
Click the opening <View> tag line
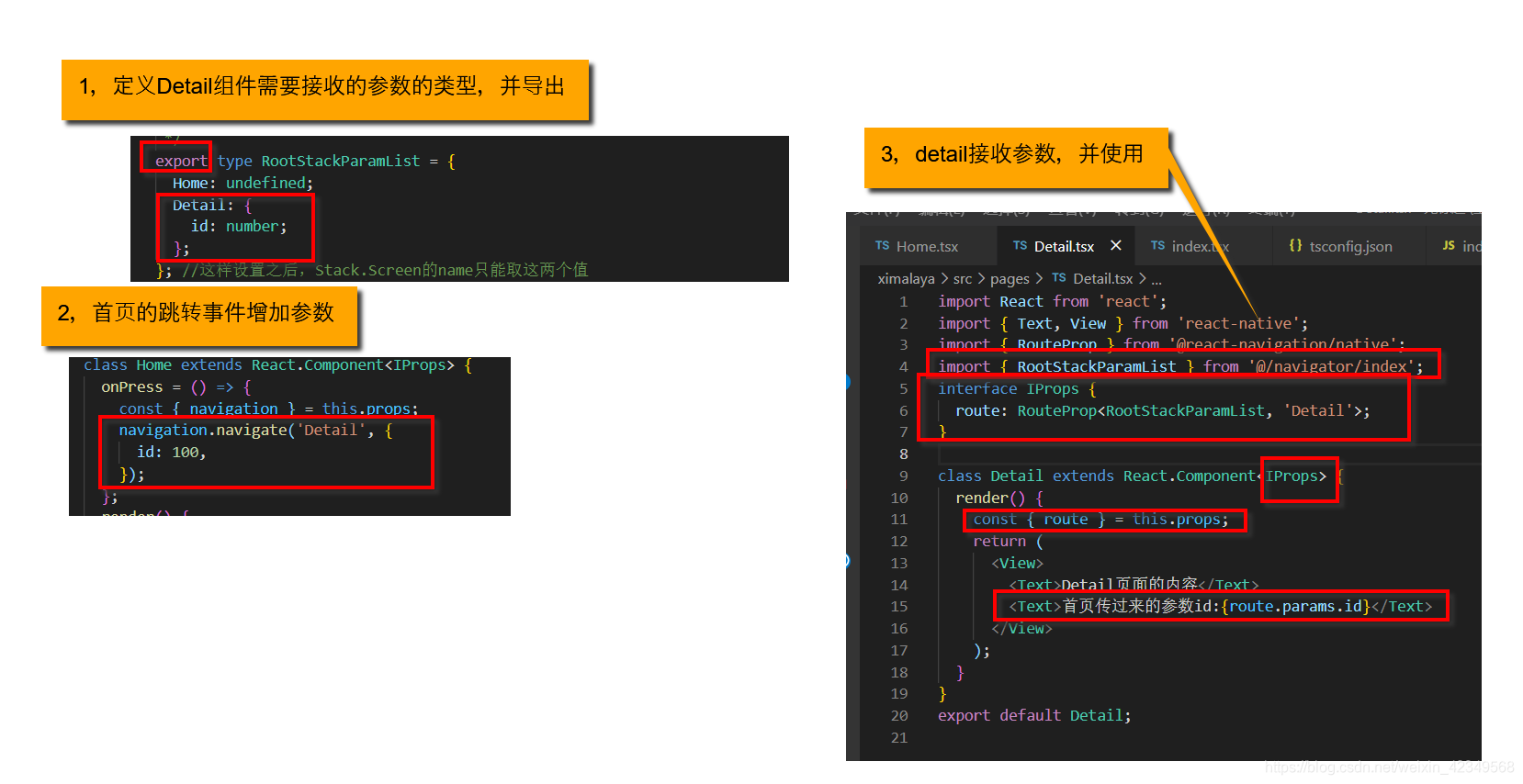pos(1017,563)
